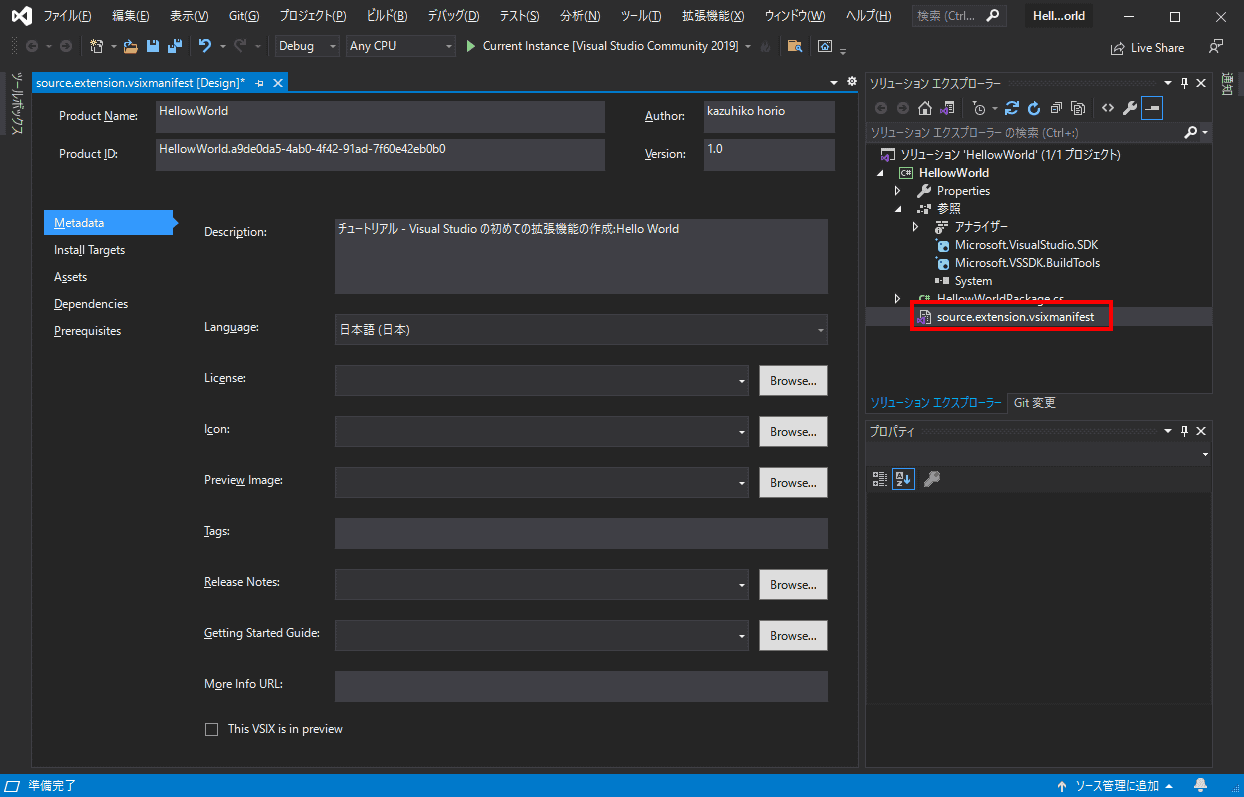Switch to the Git 変更 tab
Screen dimensions: 1244x797
(1034, 402)
